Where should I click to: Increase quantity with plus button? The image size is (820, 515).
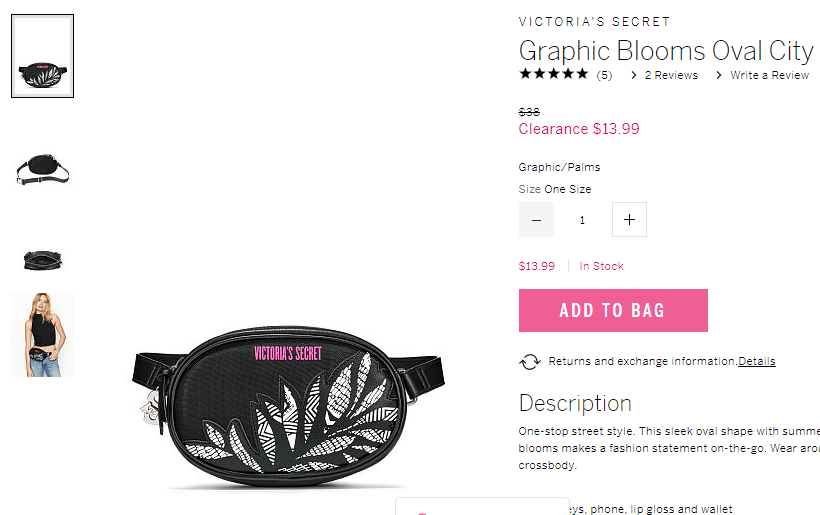tap(629, 220)
